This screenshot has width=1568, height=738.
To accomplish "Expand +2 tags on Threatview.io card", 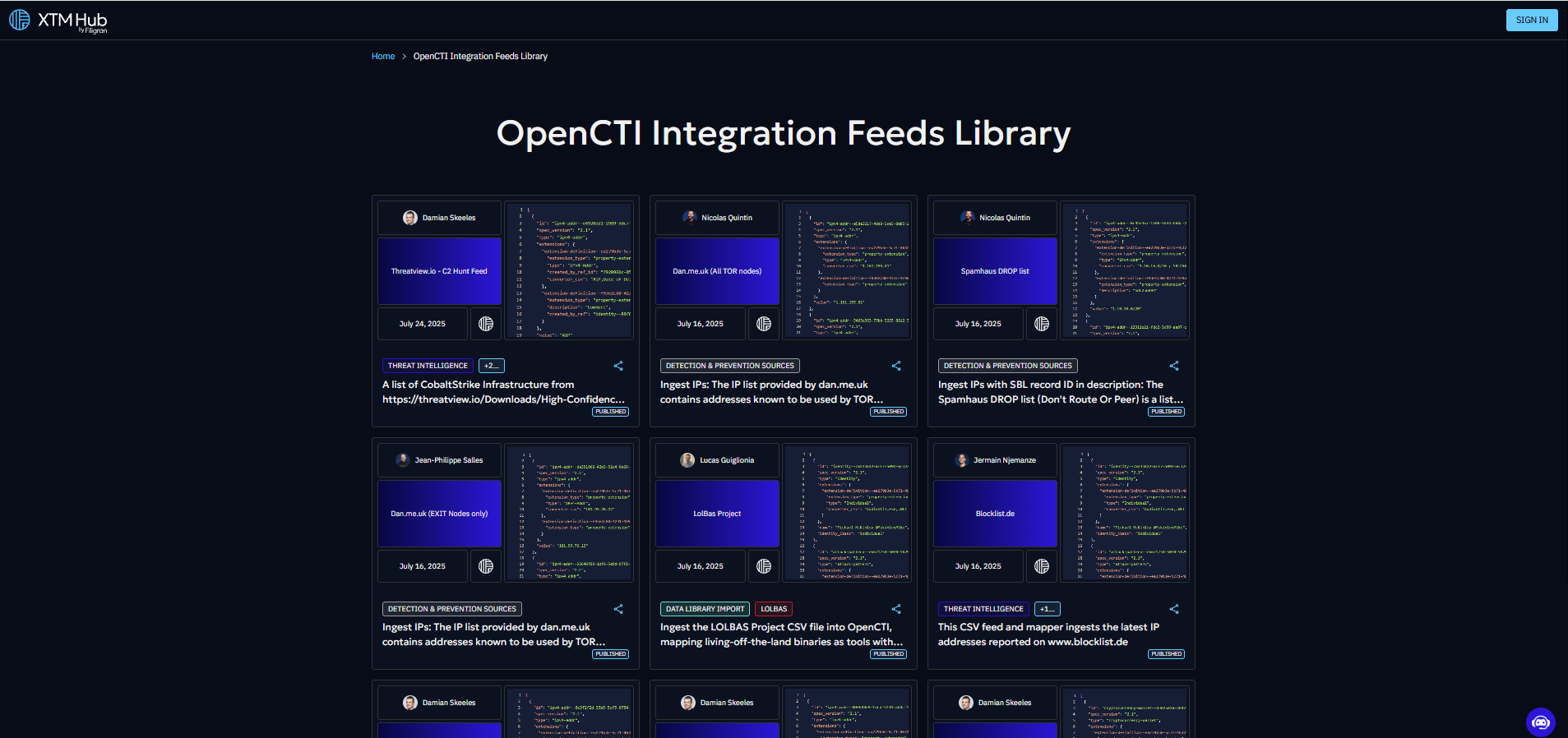I will [x=492, y=366].
